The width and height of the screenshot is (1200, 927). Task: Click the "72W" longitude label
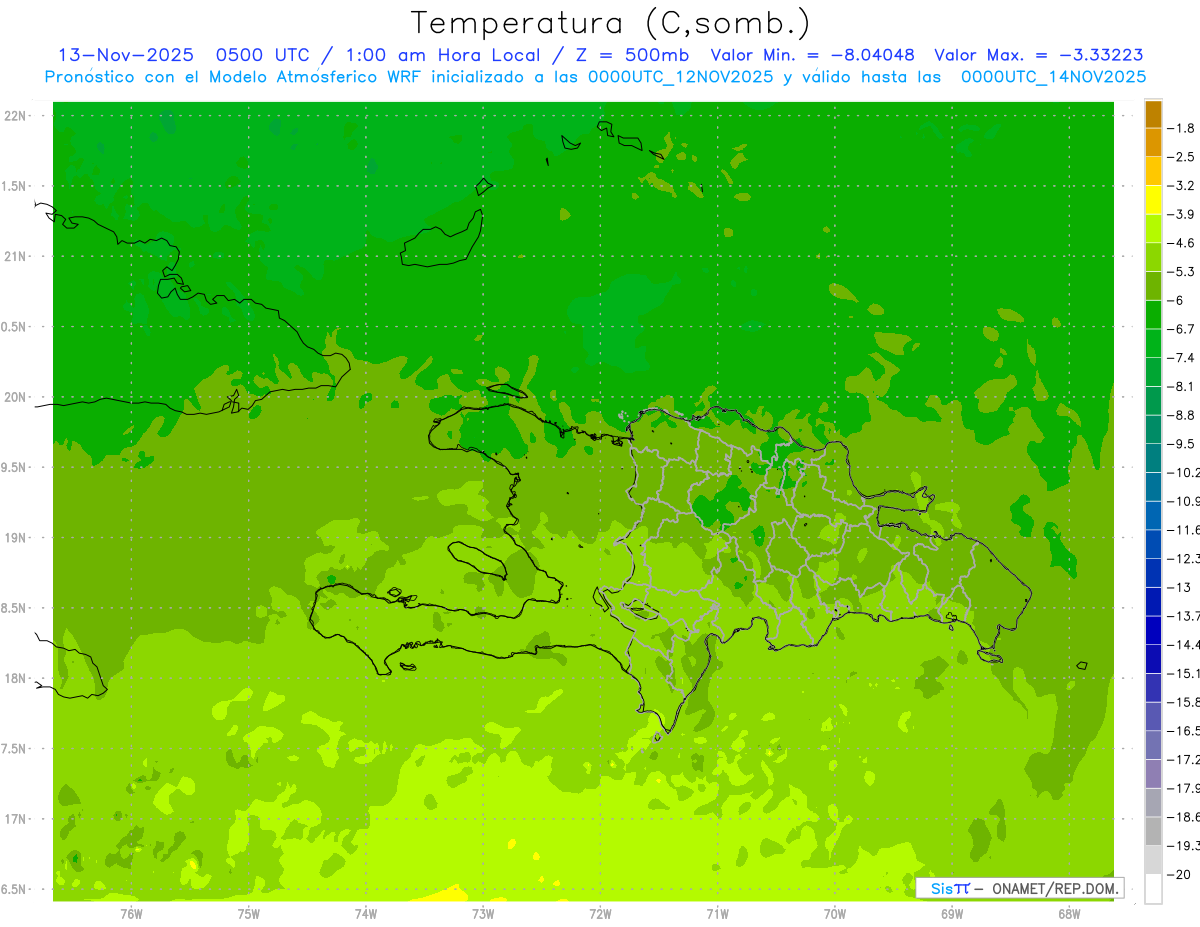(600, 913)
